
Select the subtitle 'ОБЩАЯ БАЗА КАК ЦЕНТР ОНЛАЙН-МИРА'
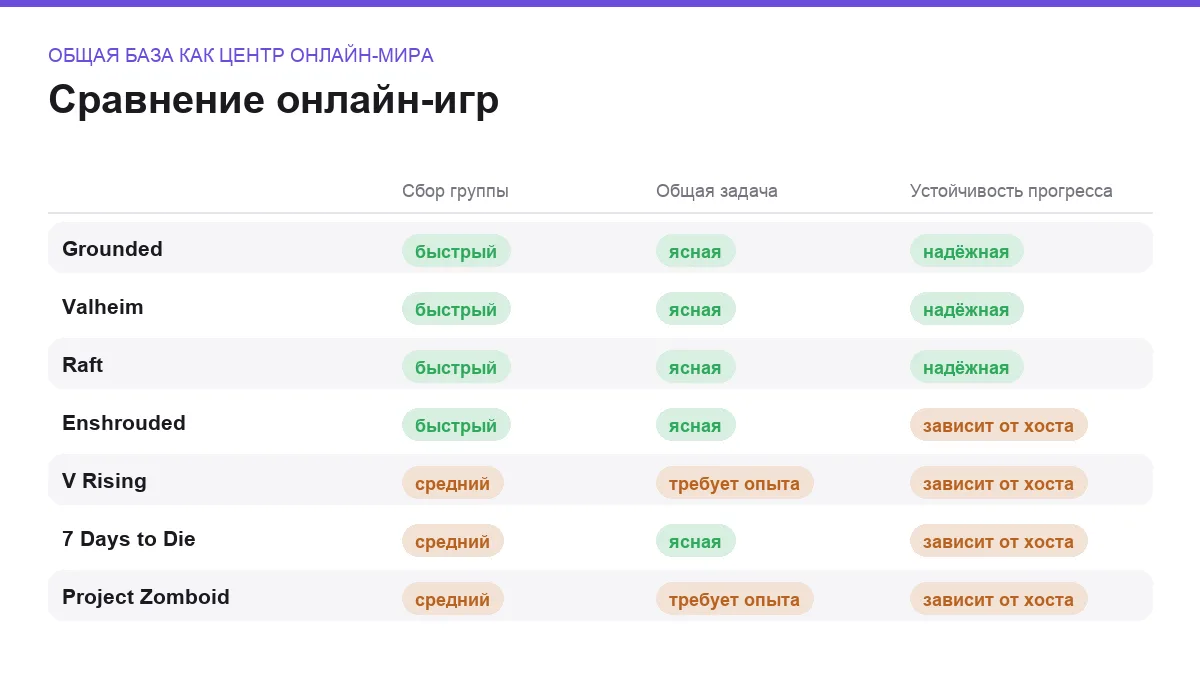(x=241, y=56)
